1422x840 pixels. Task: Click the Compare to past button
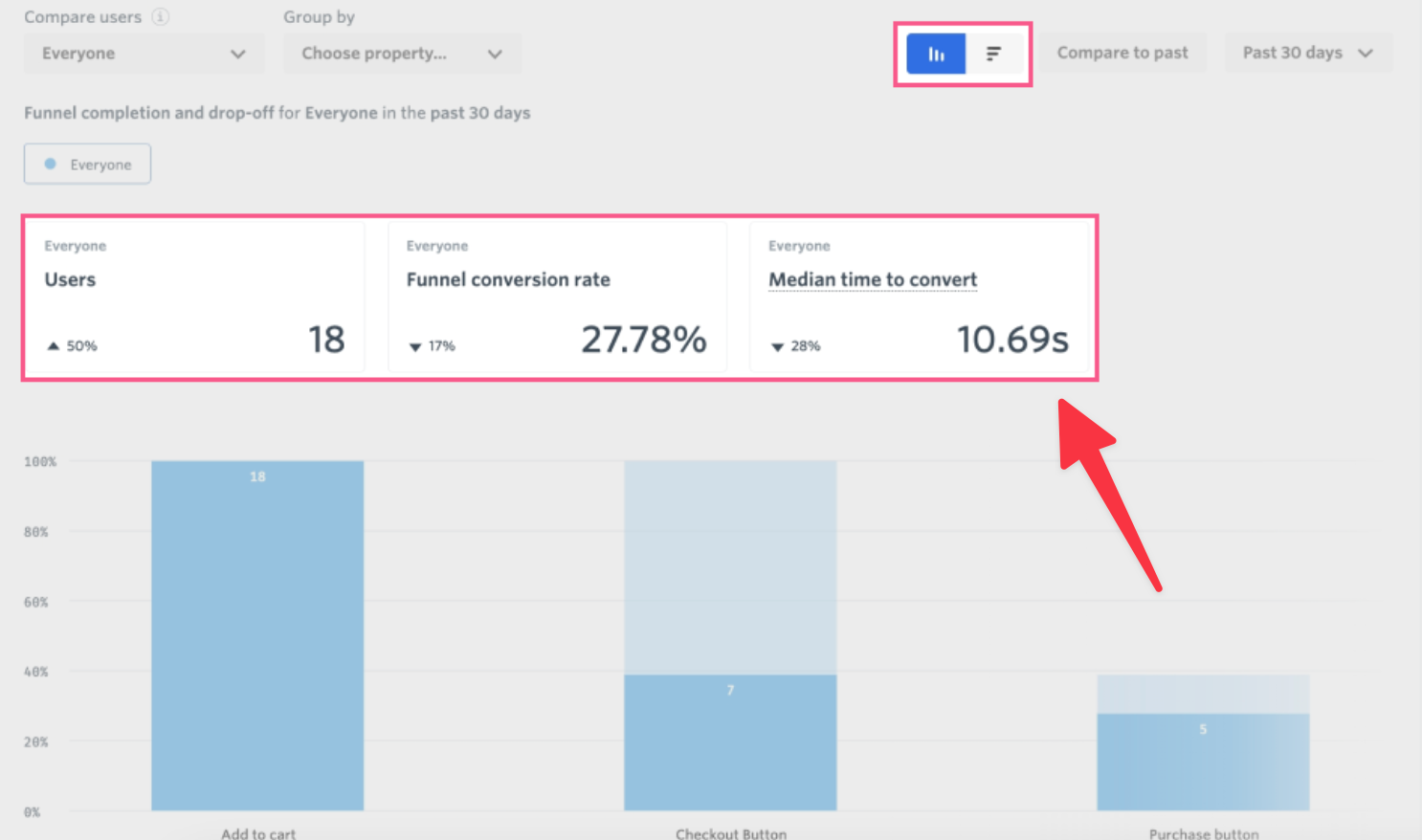pos(1122,54)
